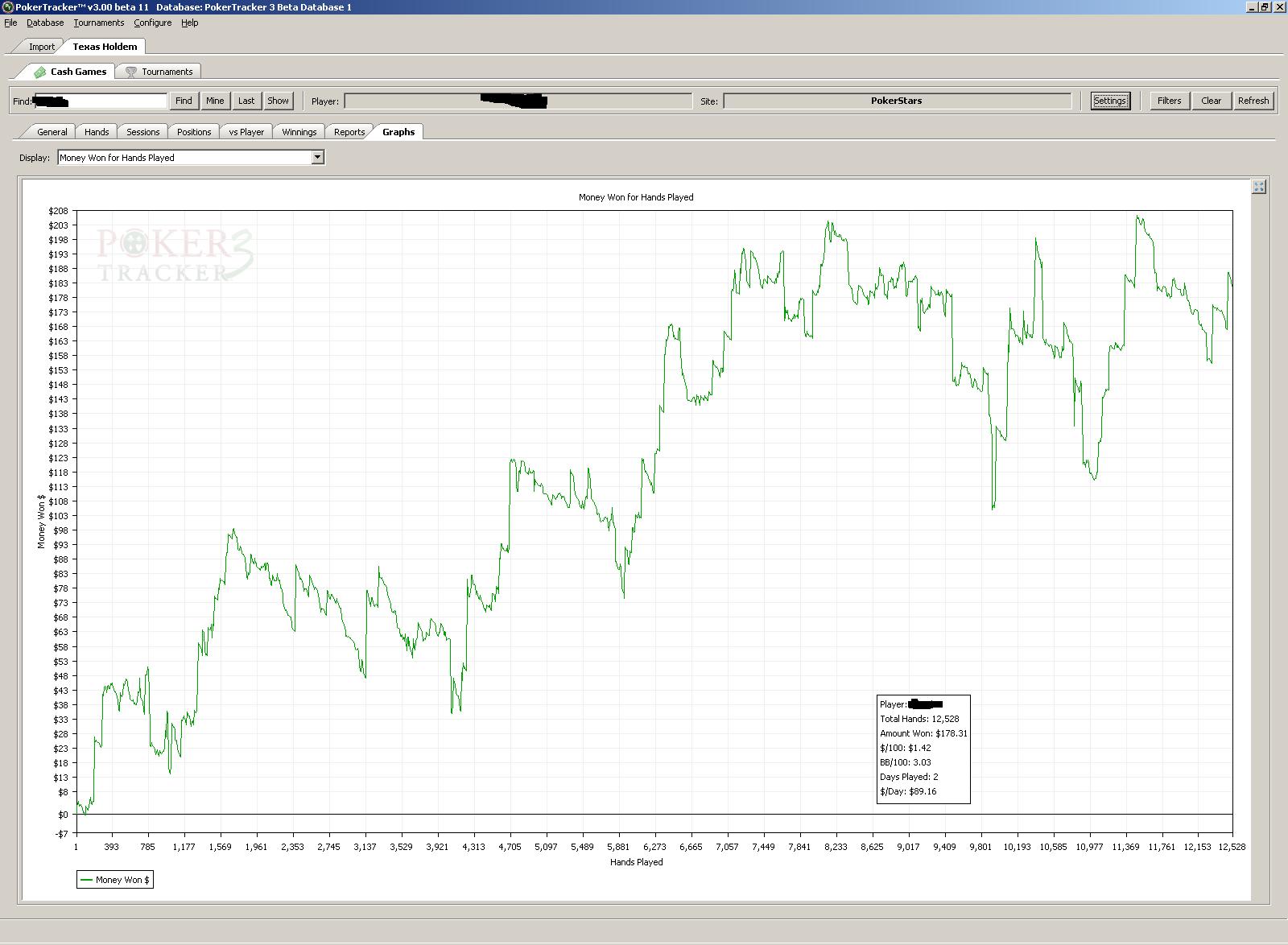
Task: Click the graph fullscreen expand icon
Action: 1259,187
